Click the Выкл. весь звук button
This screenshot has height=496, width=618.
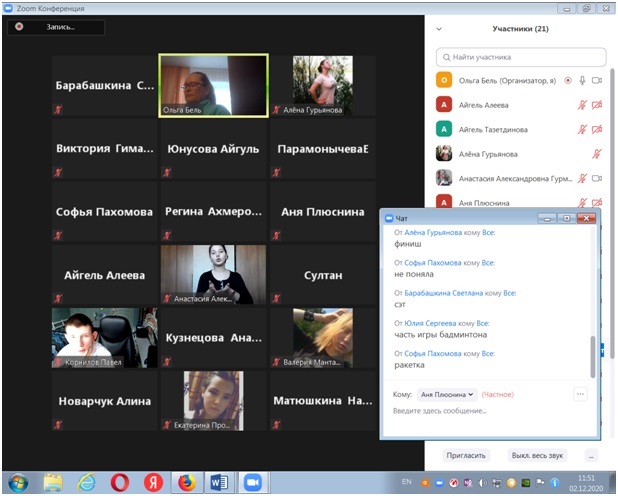(x=537, y=455)
